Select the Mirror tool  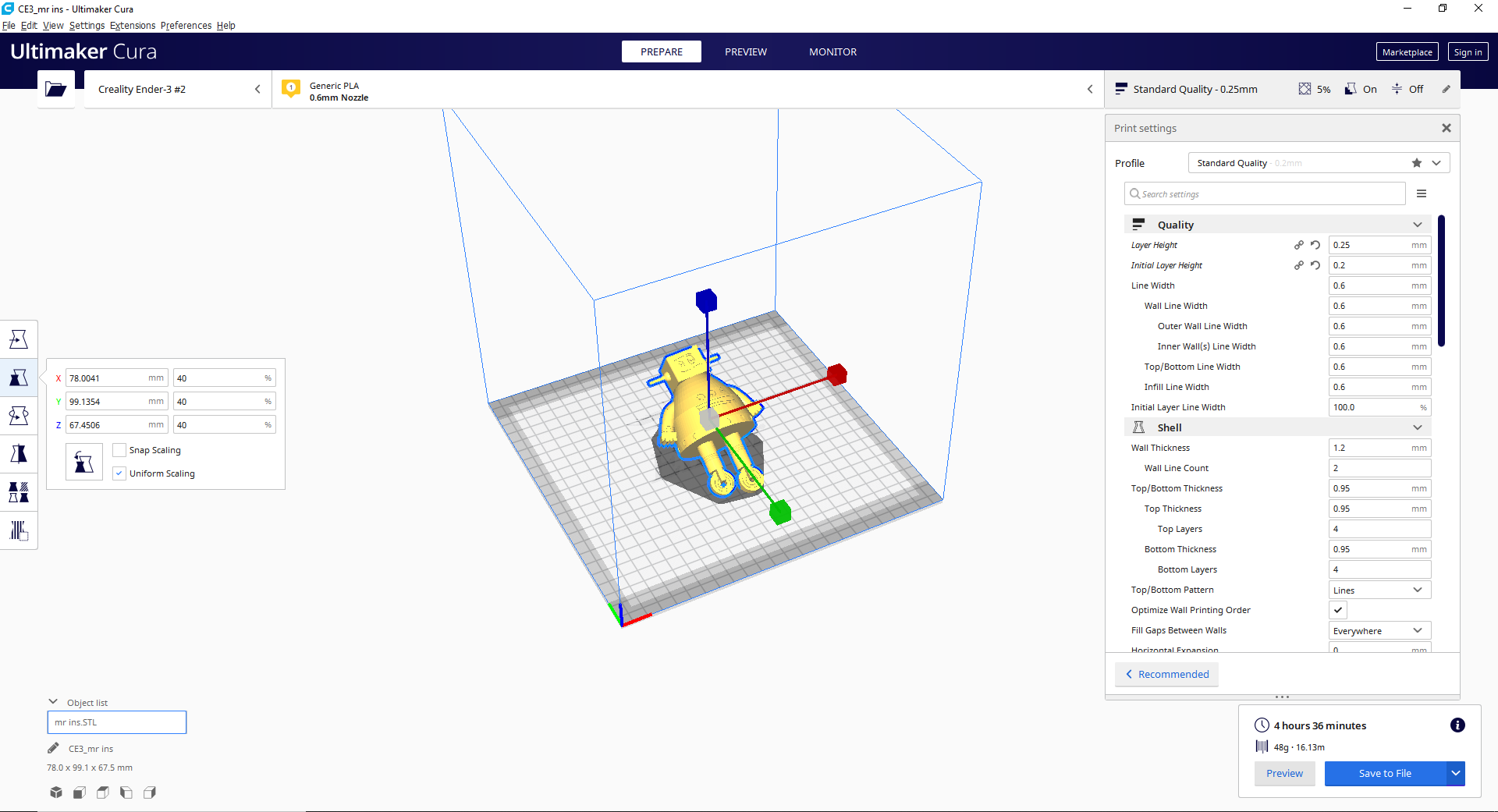[19, 454]
